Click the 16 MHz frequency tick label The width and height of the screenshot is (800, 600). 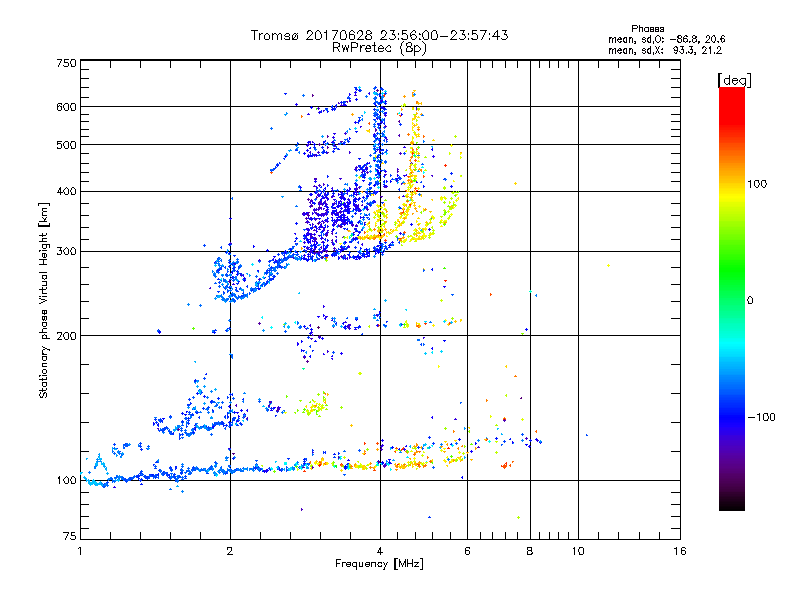click(680, 551)
